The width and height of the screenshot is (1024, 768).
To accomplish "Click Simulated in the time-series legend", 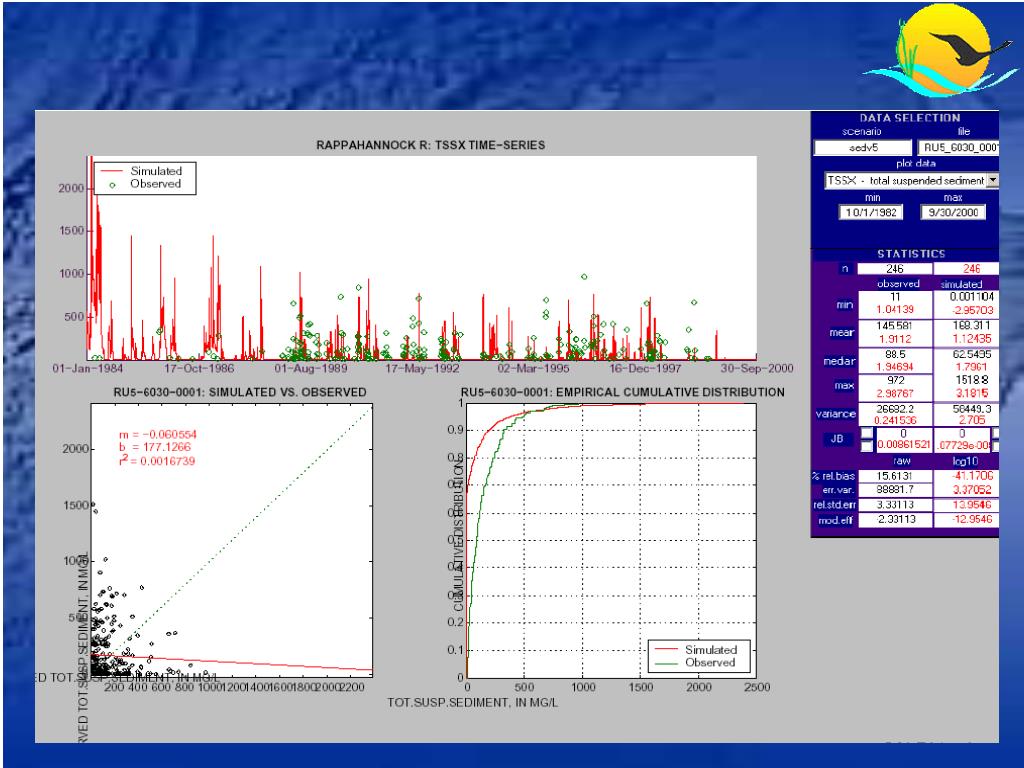I will coord(156,170).
